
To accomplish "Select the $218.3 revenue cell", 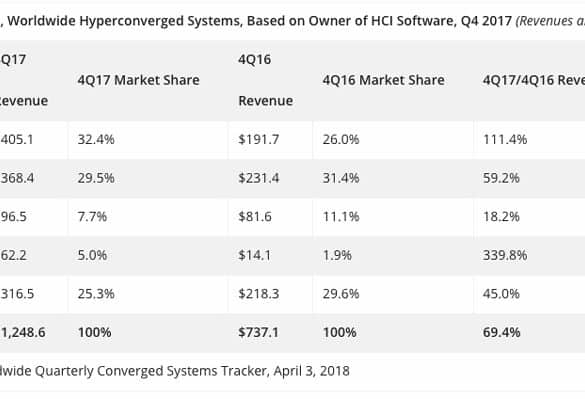I will (270, 294).
